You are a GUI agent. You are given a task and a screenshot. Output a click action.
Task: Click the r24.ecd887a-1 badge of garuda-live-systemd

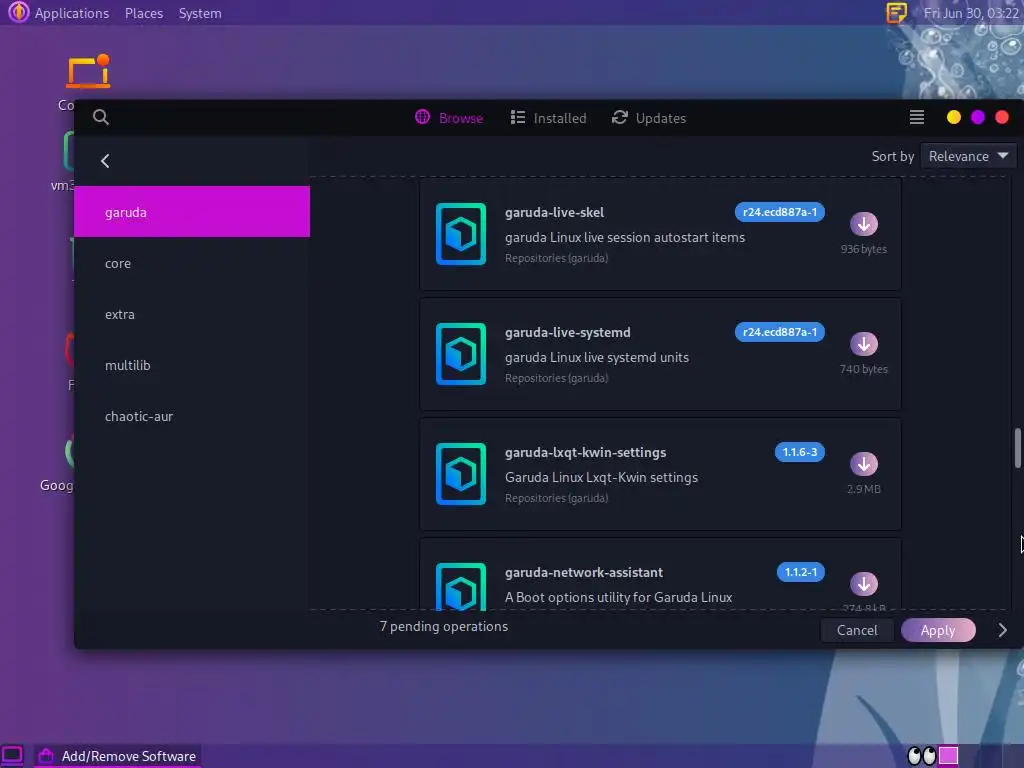[x=780, y=332]
